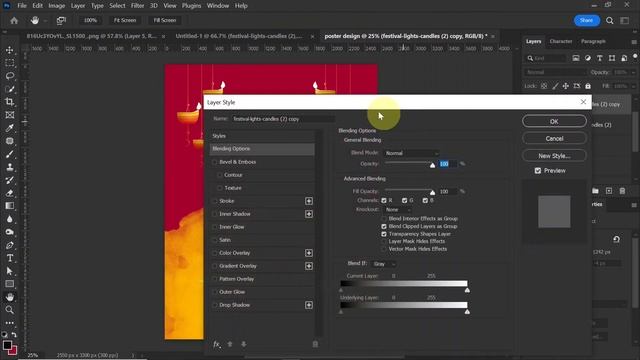Click OK in Layer Style dialog
This screenshot has width=640, height=360.
[554, 121]
